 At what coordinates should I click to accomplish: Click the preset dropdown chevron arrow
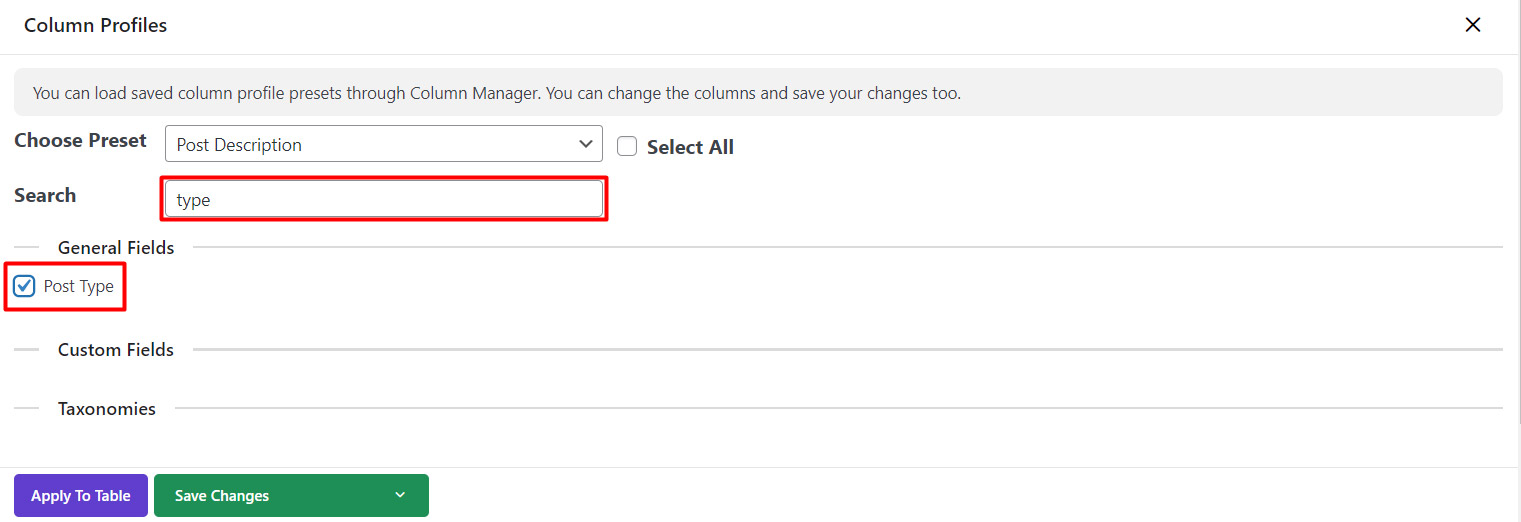pyautogui.click(x=586, y=144)
